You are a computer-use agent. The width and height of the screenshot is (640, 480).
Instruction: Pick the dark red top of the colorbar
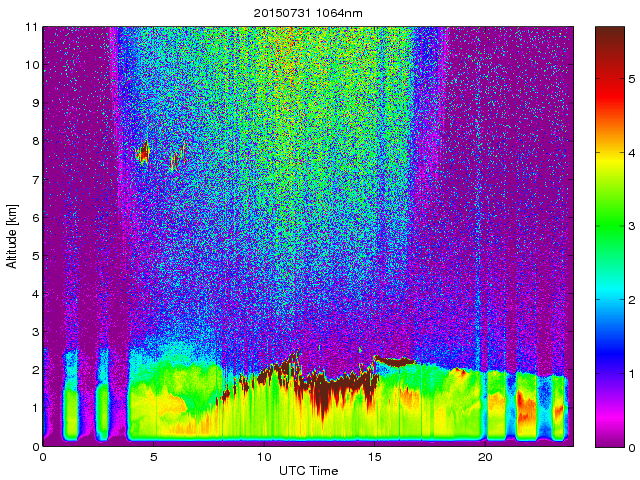click(x=610, y=39)
